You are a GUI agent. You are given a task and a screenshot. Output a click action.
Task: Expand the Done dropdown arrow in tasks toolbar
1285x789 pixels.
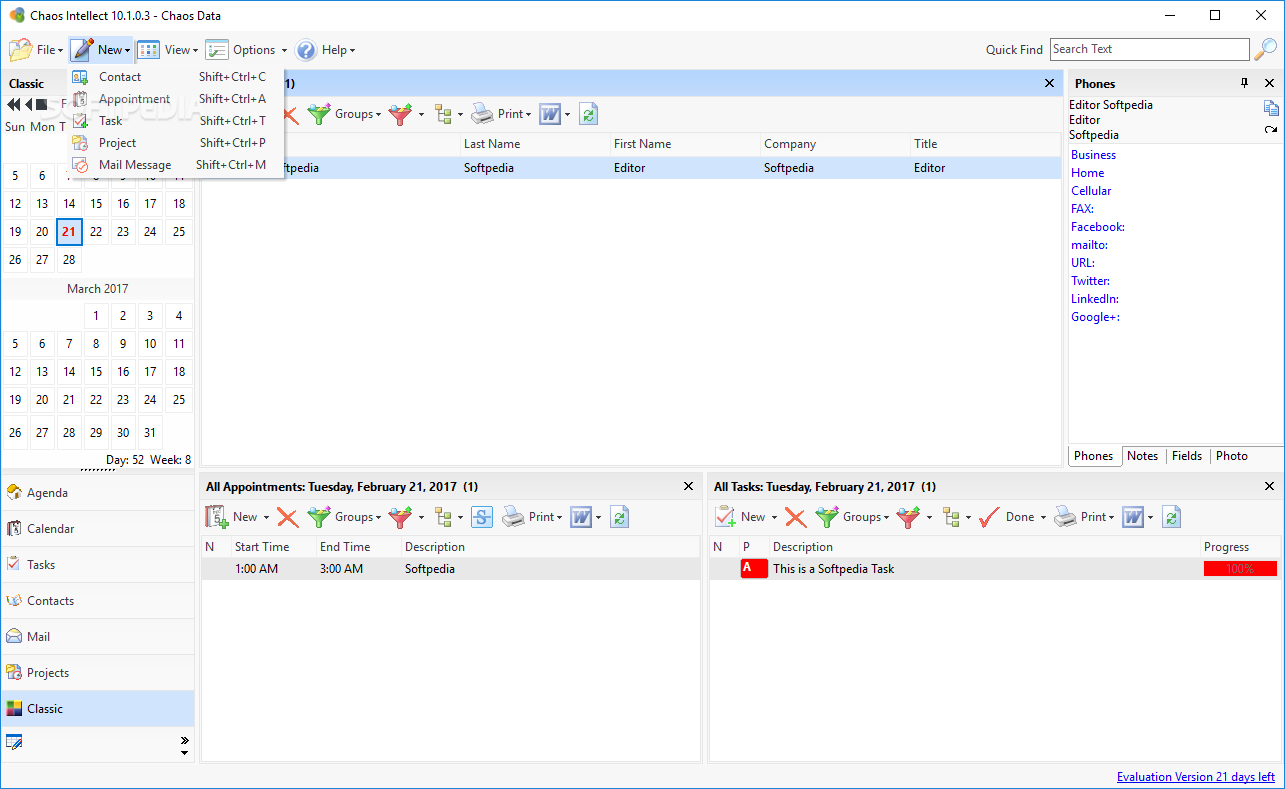tap(1043, 518)
